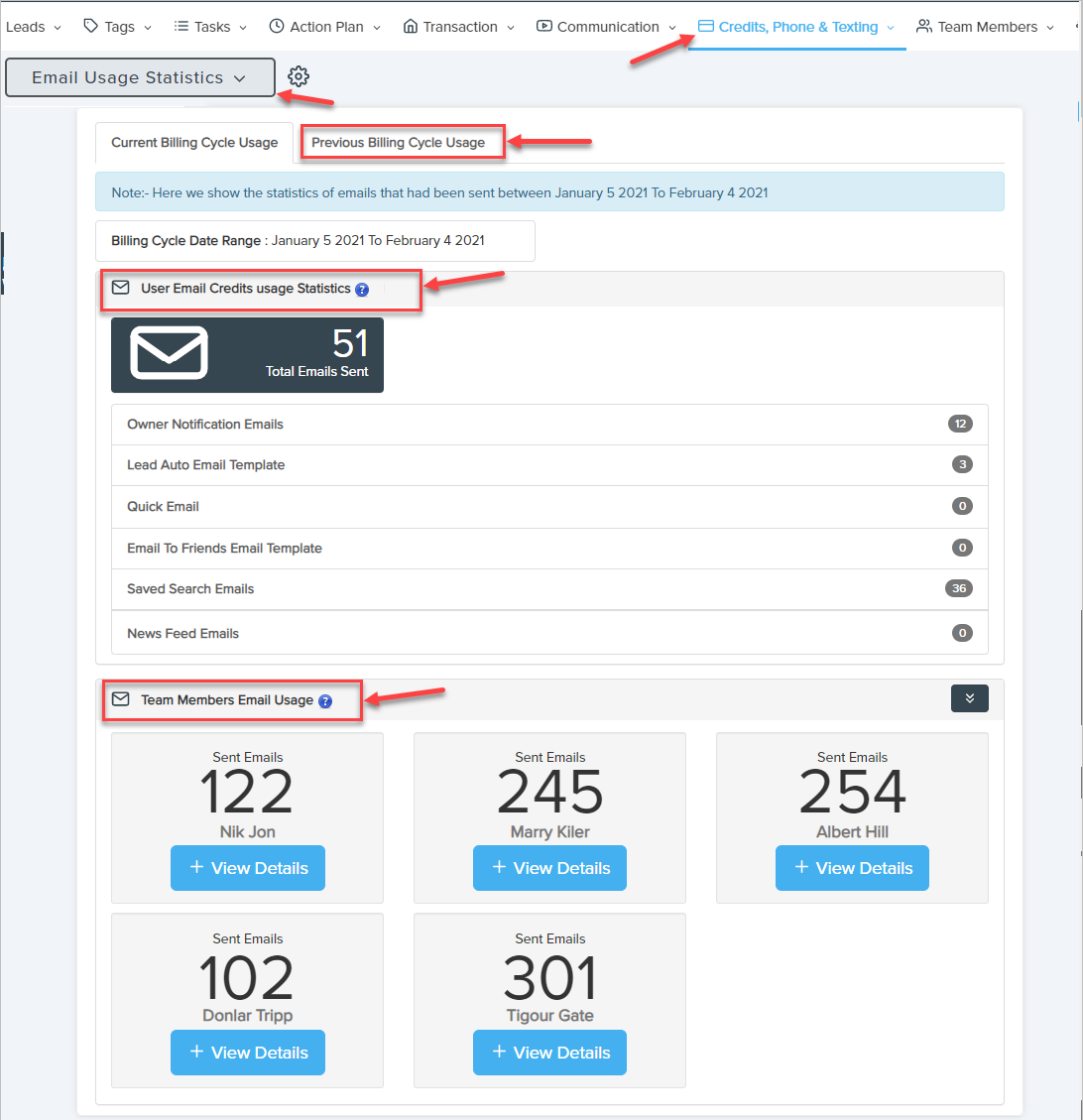This screenshot has height=1120, width=1083.
Task: Click help icon next to Team Members Email Usage
Action: (x=325, y=701)
